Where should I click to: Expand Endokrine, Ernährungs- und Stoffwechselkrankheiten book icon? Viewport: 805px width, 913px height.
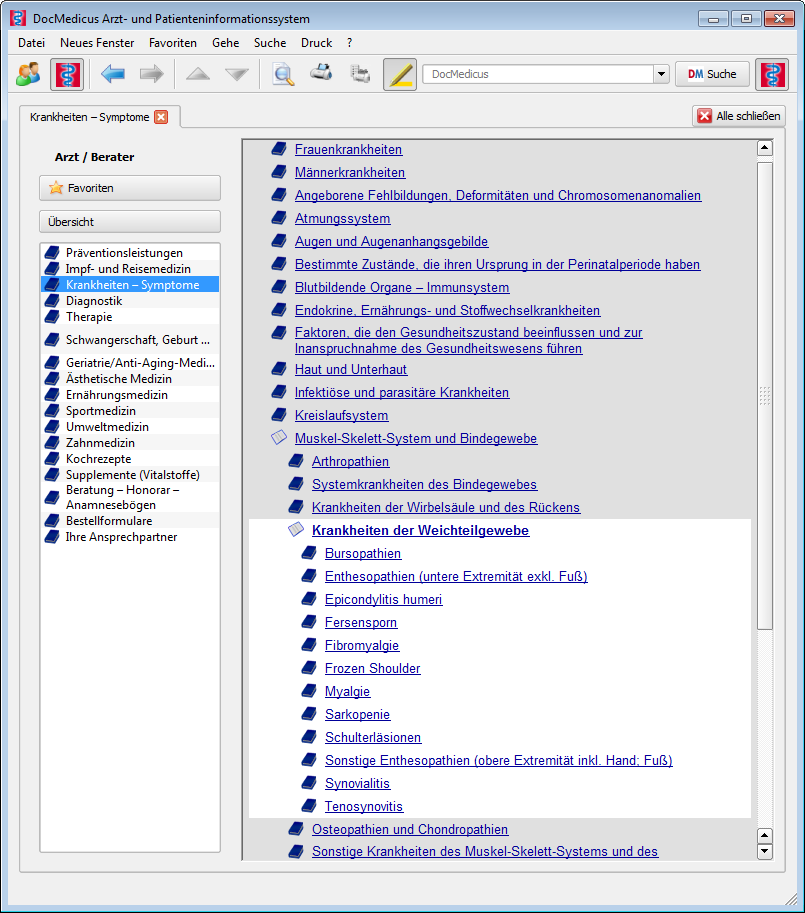coord(279,310)
